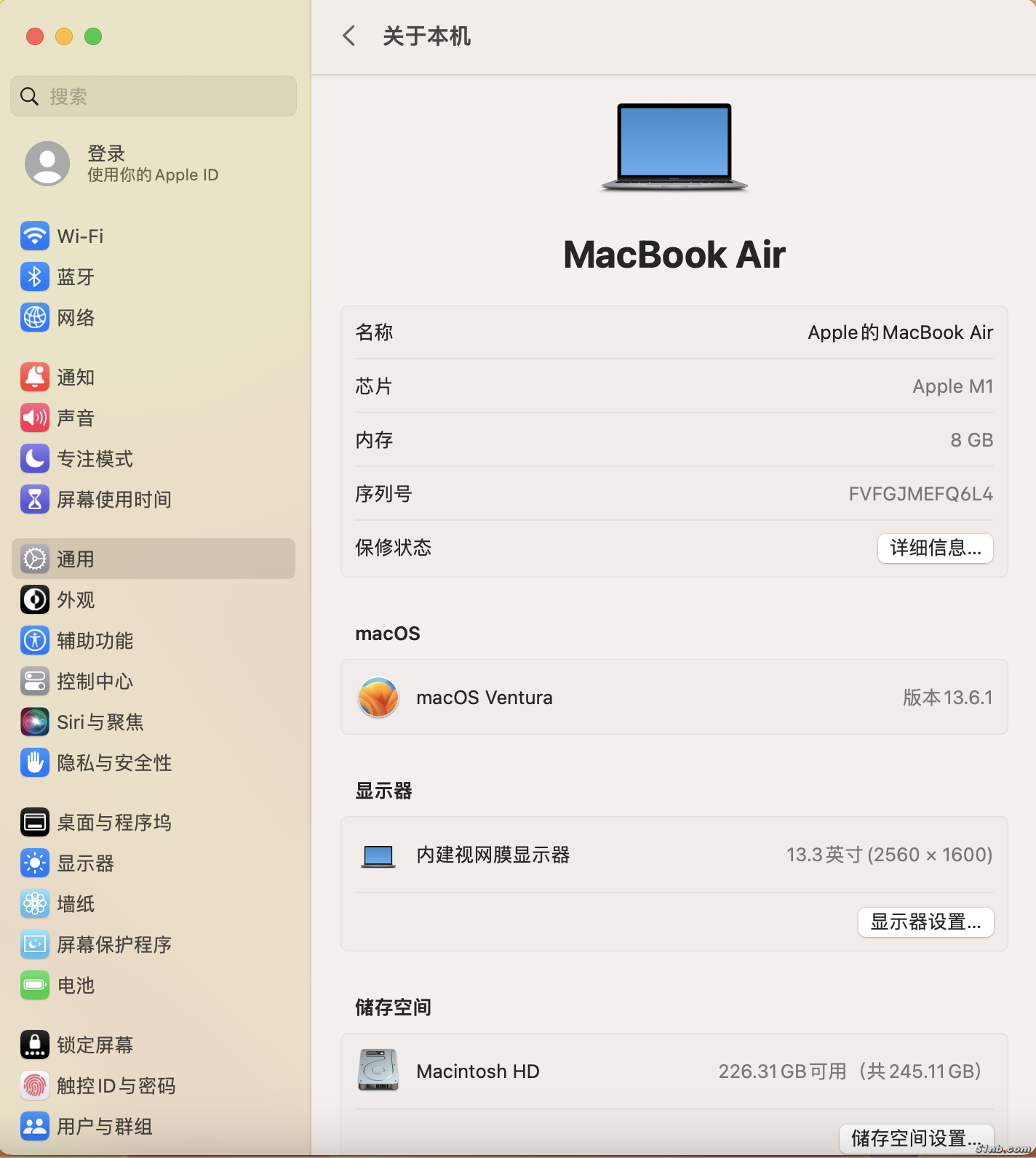1036x1158 pixels.
Task: Select General (通用) gear icon
Action: (x=35, y=559)
